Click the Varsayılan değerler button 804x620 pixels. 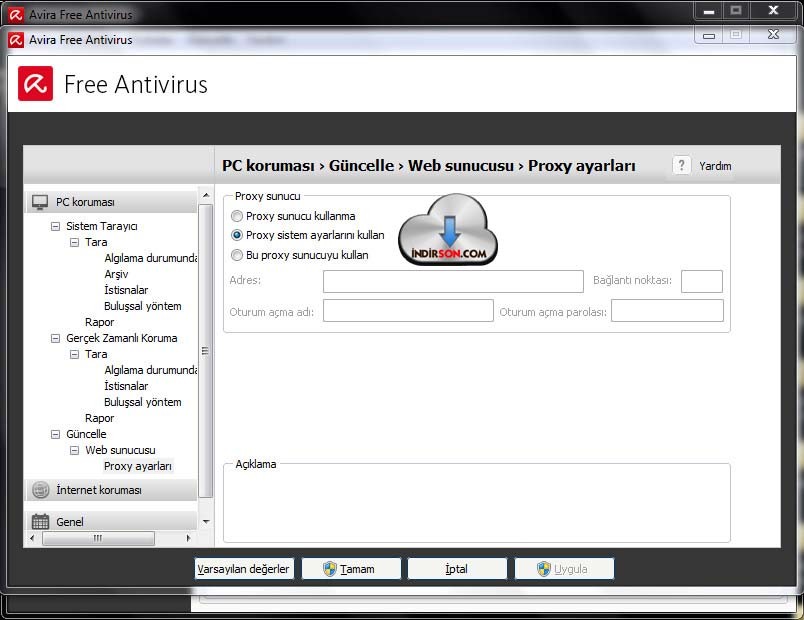[244, 569]
